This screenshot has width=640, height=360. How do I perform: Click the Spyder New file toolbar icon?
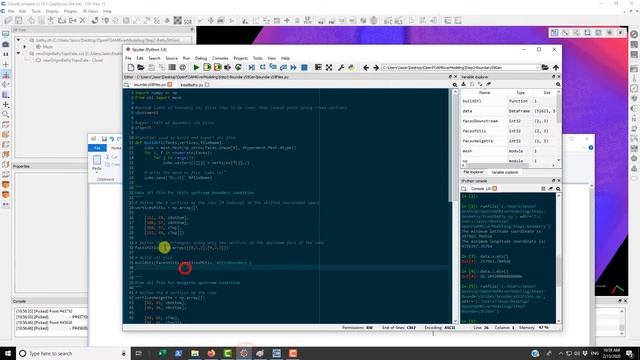pos(131,67)
